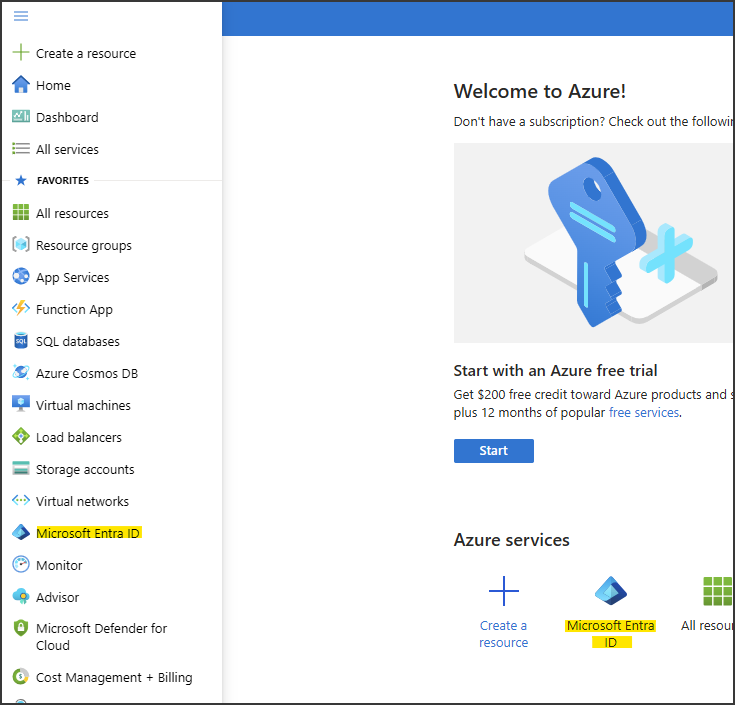Open the Azure Cosmos DB planet icon
The width and height of the screenshot is (735, 705).
pyautogui.click(x=20, y=373)
